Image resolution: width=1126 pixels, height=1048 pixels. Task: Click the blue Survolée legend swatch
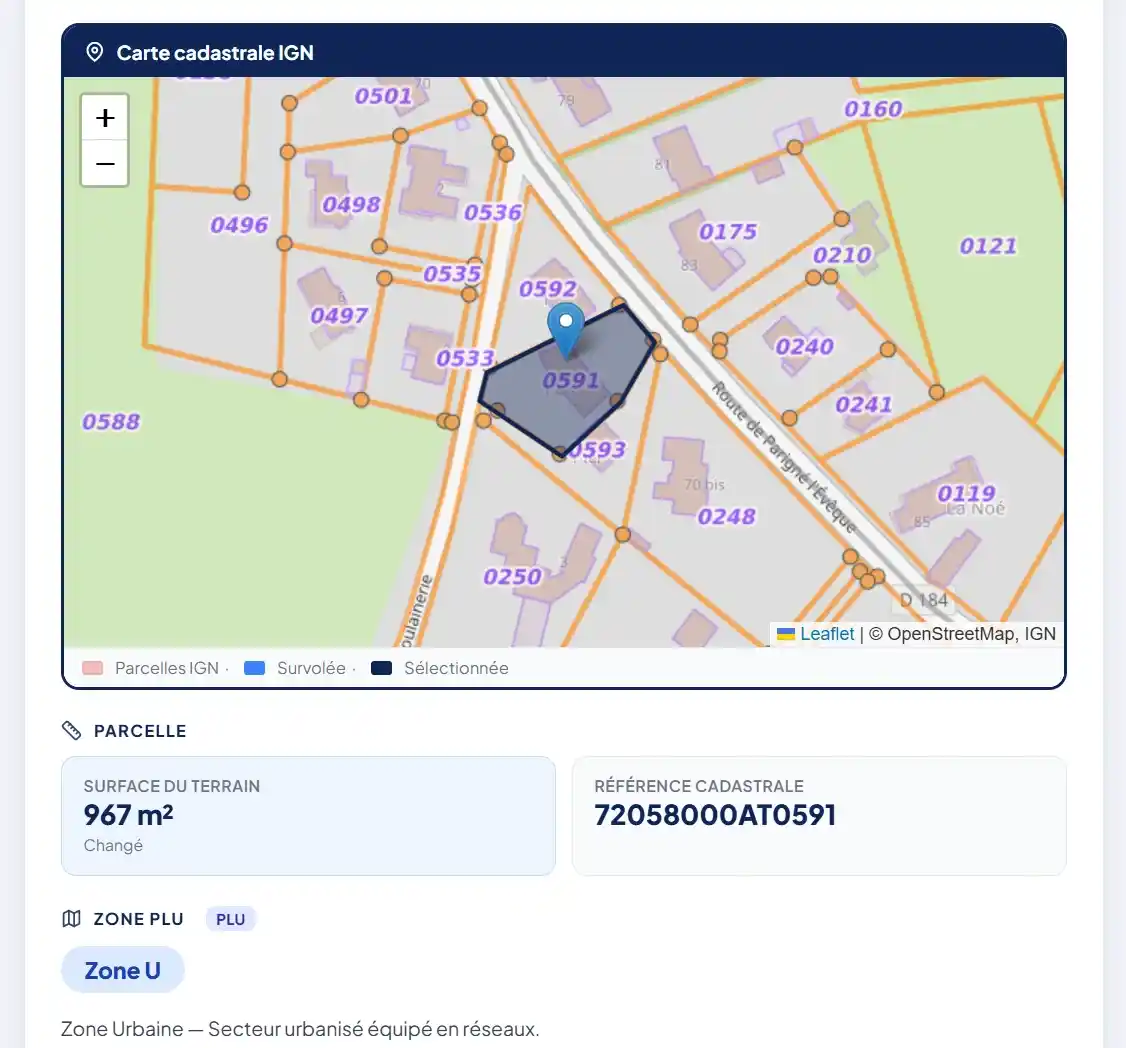pos(255,668)
